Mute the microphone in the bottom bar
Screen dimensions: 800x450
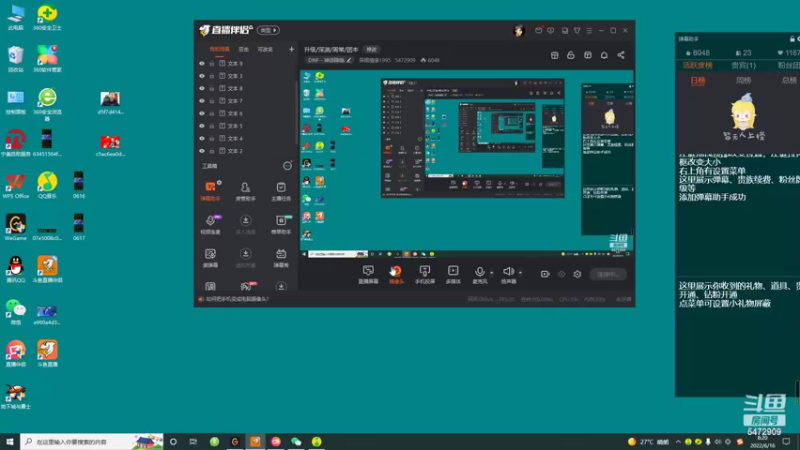point(480,274)
